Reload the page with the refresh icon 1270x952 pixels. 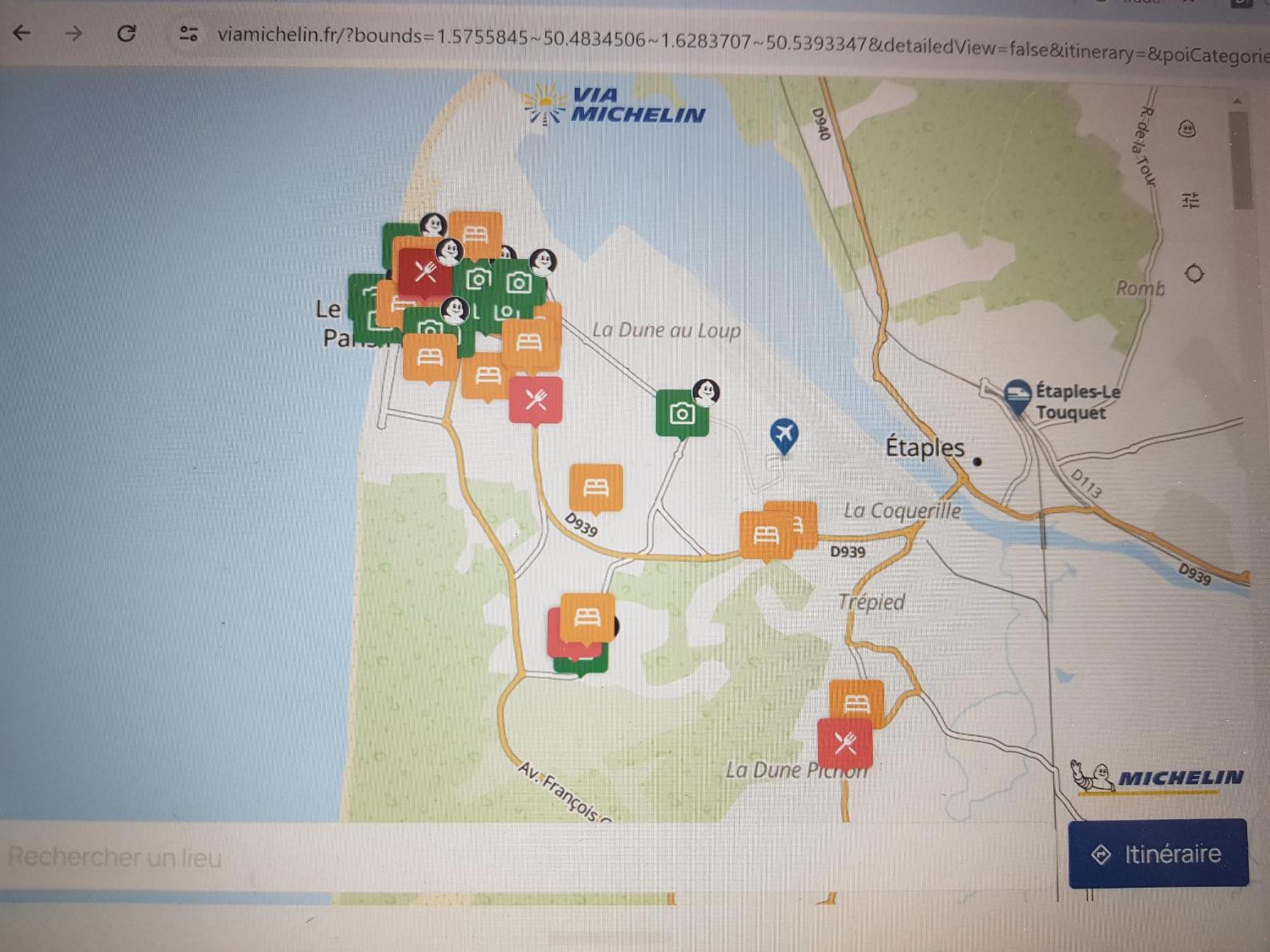(x=126, y=33)
